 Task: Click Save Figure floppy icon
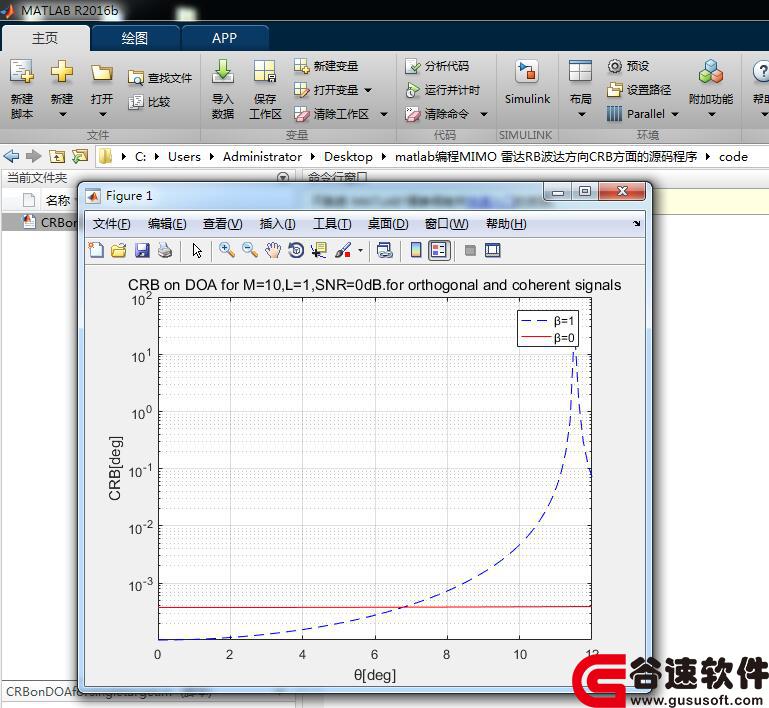tap(142, 251)
